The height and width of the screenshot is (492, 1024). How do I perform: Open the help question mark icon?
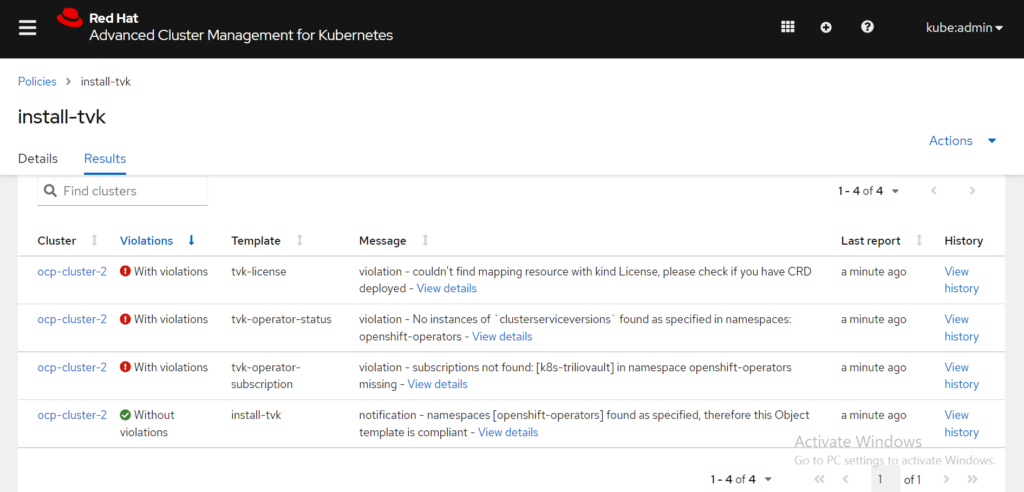tap(867, 27)
